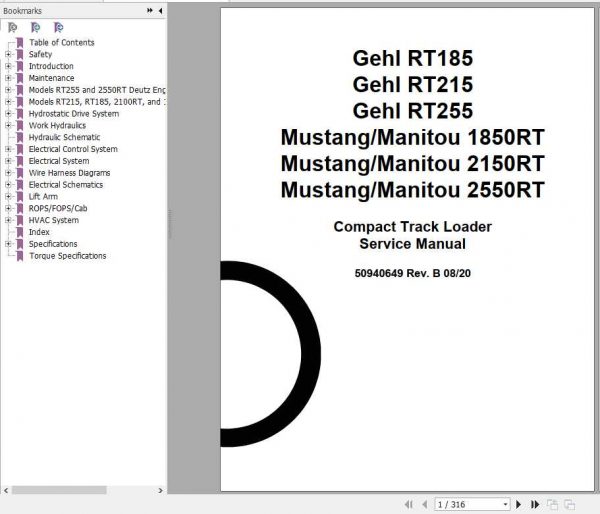Image resolution: width=600 pixels, height=514 pixels.
Task: Expand the Electrical Schematics bookmark
Action: click(8, 185)
